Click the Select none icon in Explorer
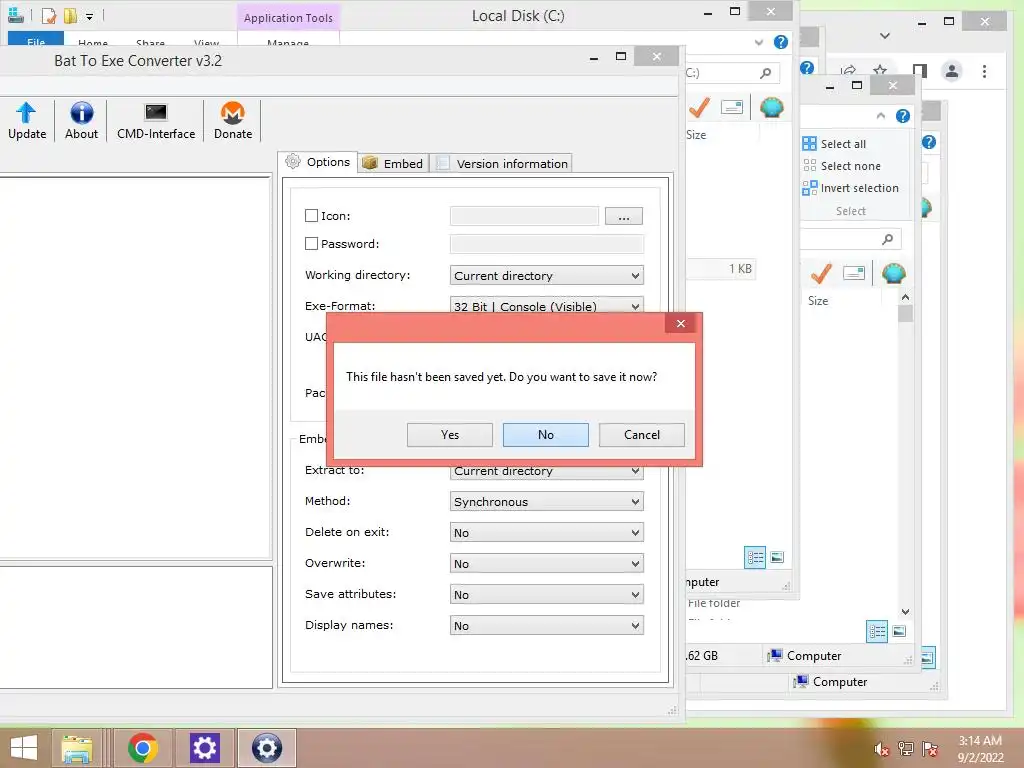 (x=809, y=165)
